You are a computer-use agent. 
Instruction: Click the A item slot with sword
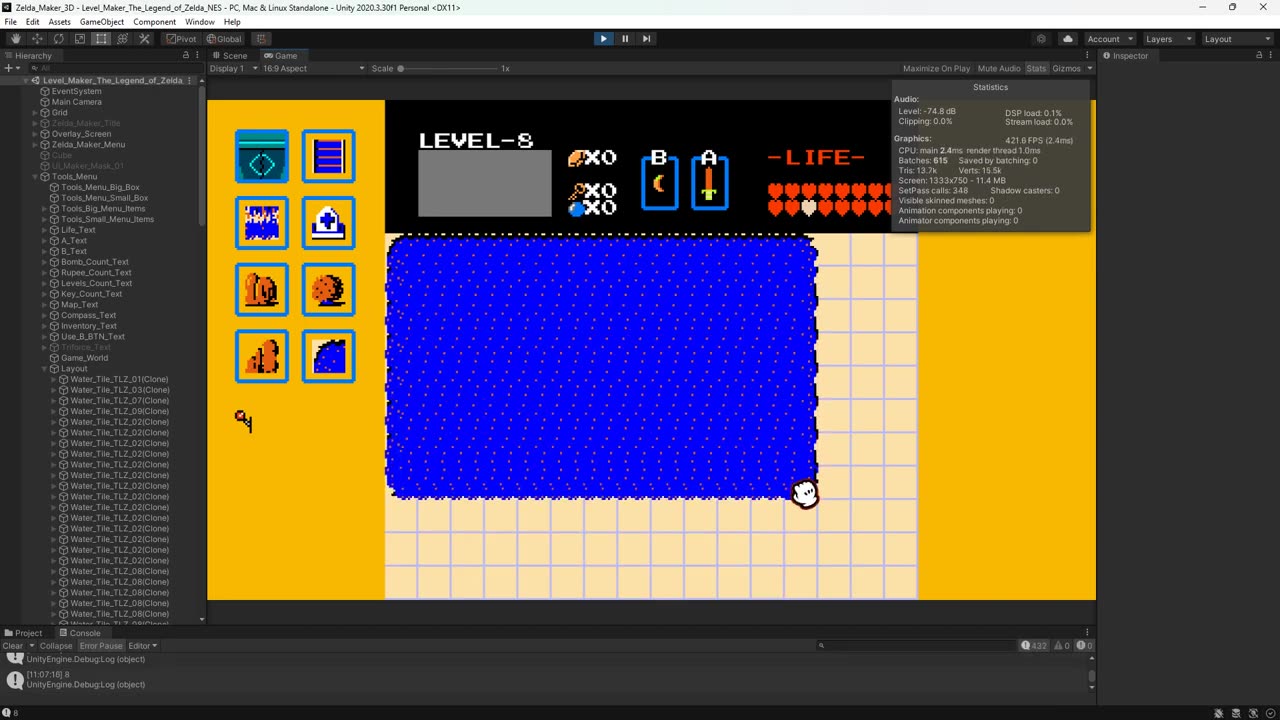pos(709,183)
